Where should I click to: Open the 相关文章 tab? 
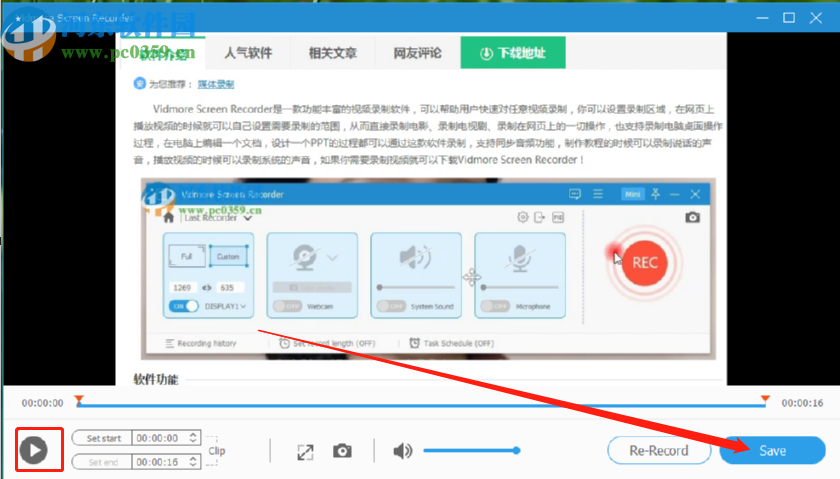(x=333, y=53)
